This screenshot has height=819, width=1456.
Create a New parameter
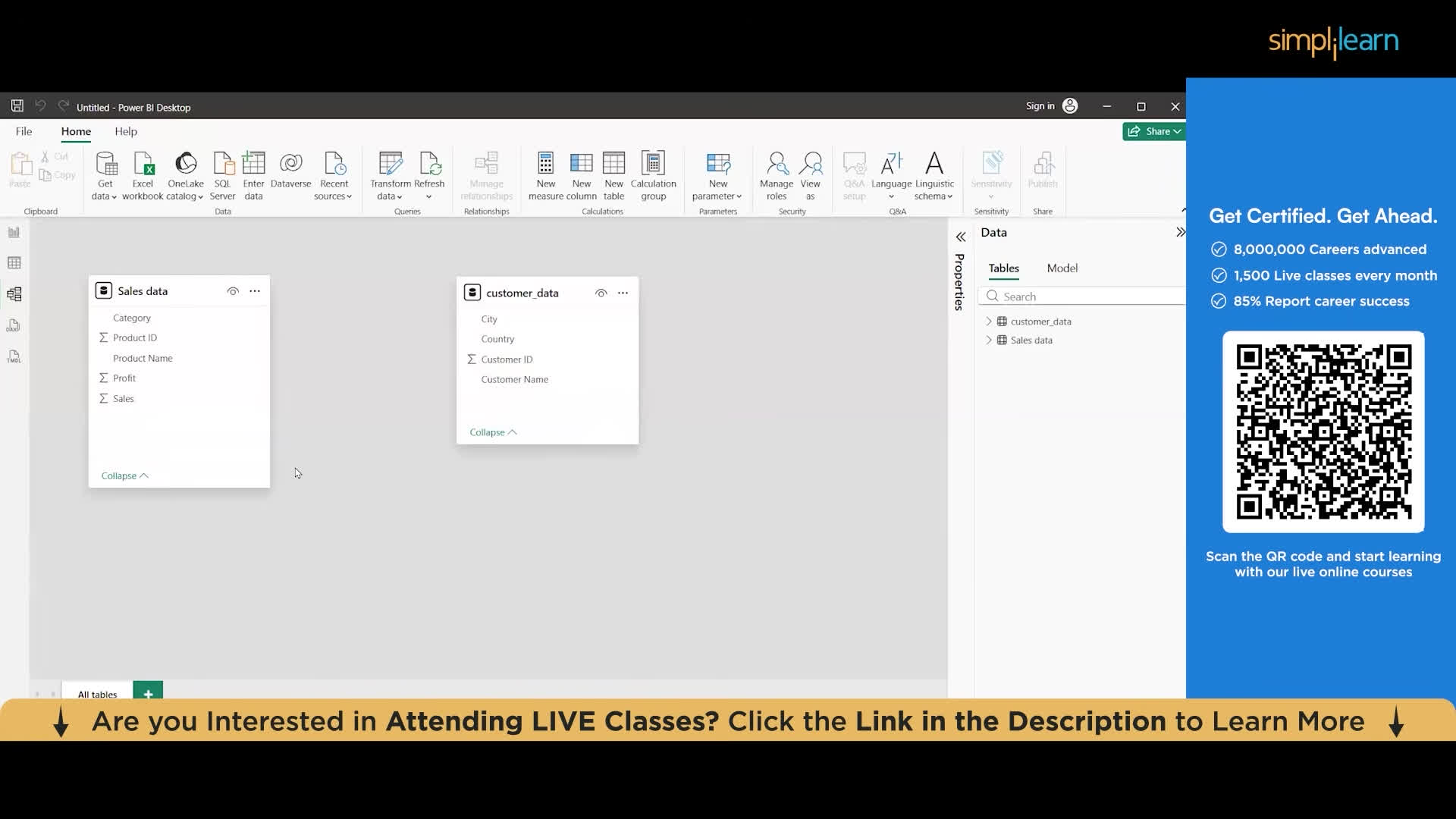pyautogui.click(x=717, y=176)
